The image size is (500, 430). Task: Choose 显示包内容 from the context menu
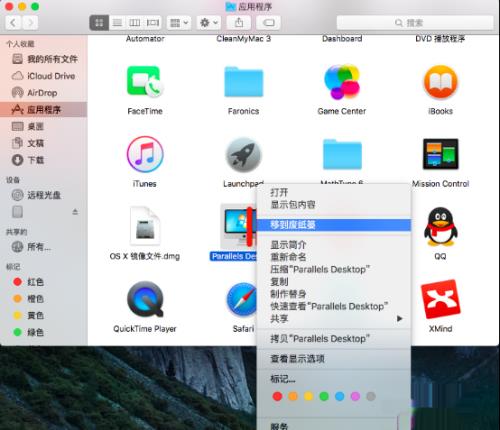click(334, 205)
